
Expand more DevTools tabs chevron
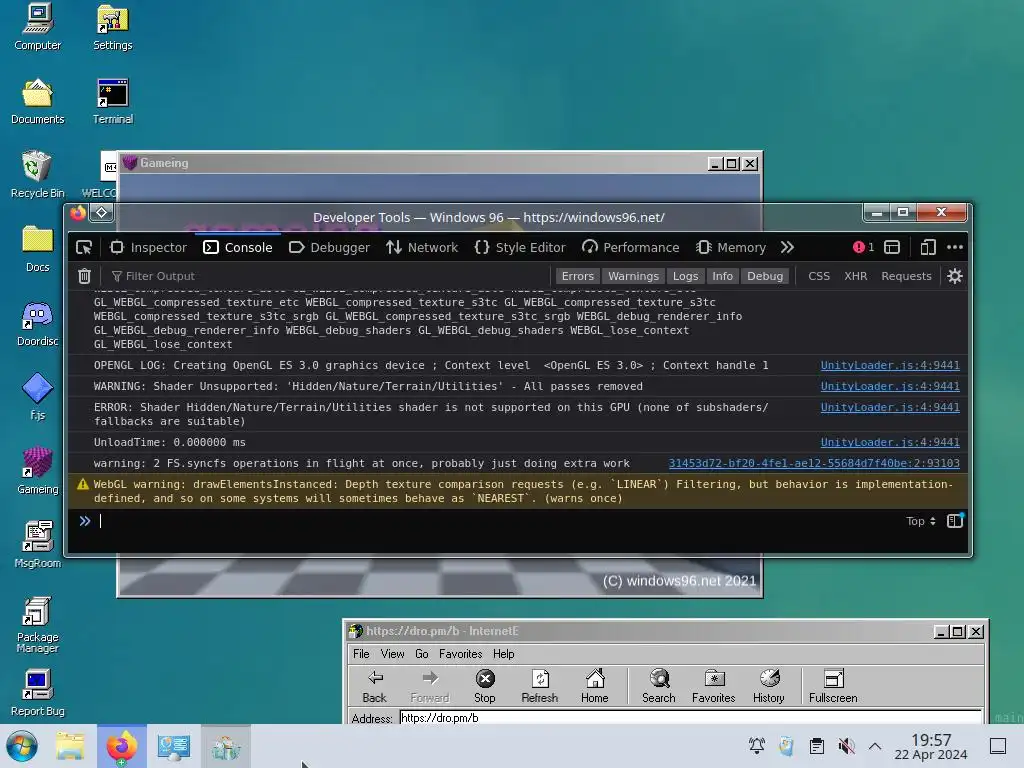click(787, 248)
